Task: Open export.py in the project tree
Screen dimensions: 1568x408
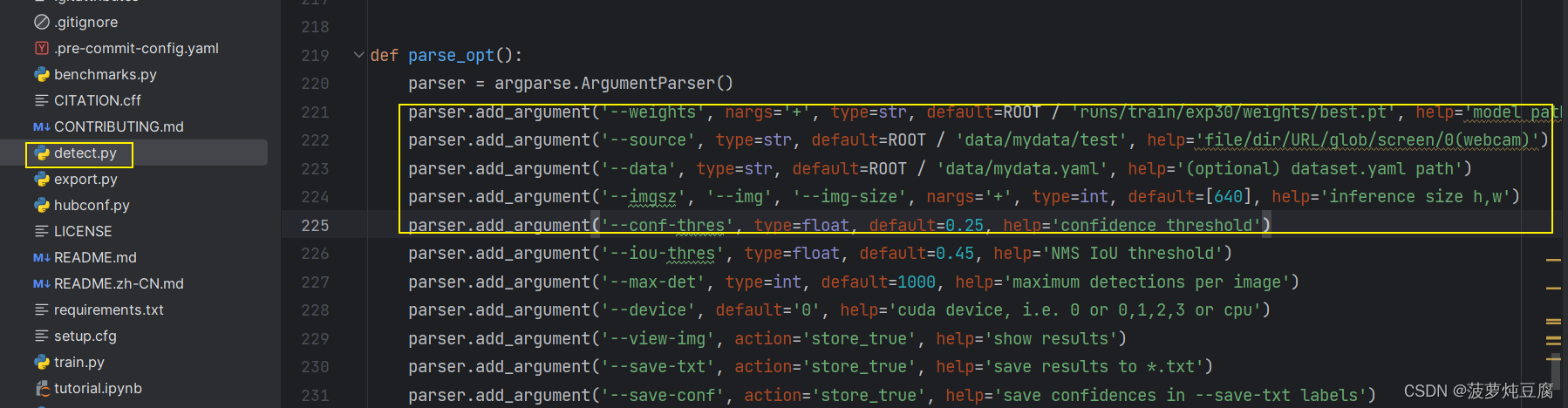Action: click(85, 179)
